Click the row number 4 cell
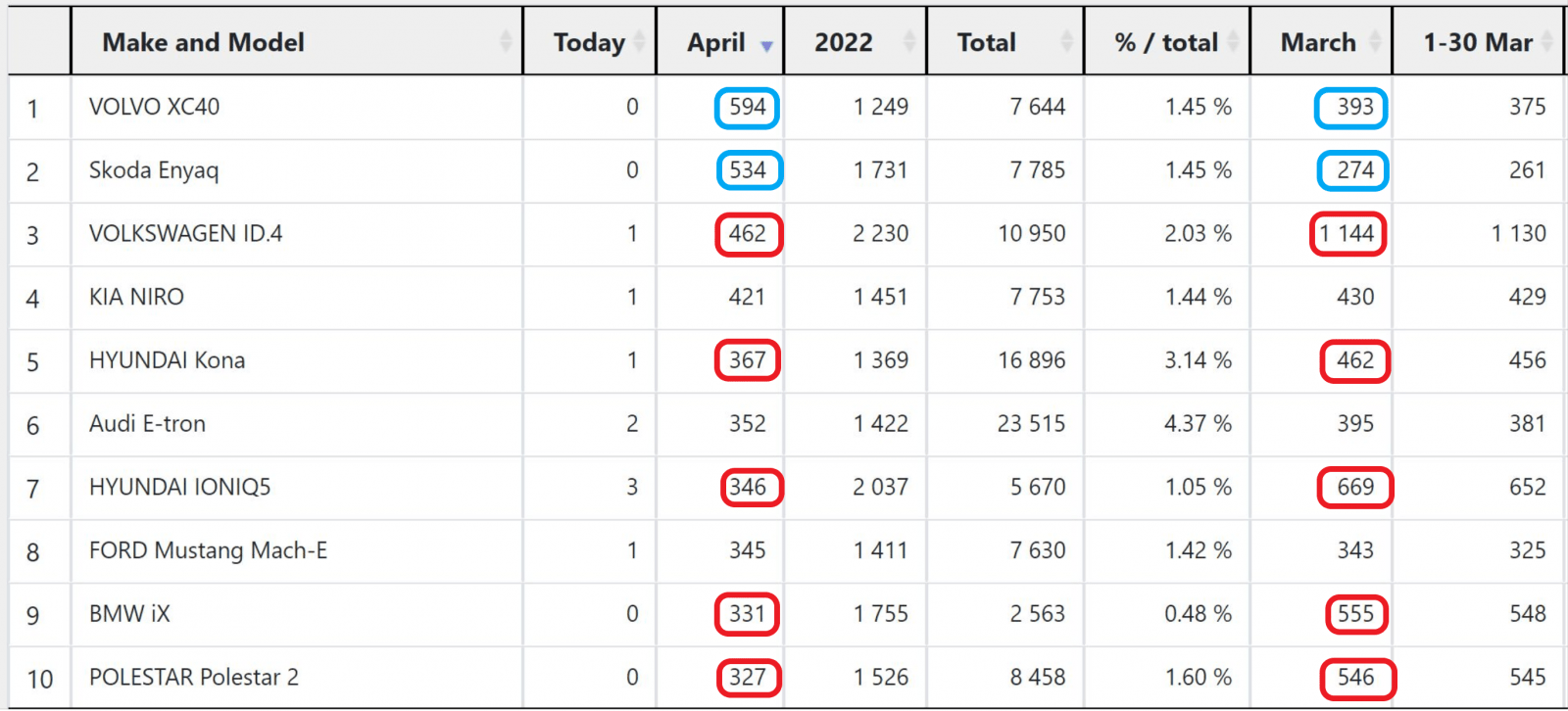This screenshot has width=1568, height=711. [x=33, y=298]
